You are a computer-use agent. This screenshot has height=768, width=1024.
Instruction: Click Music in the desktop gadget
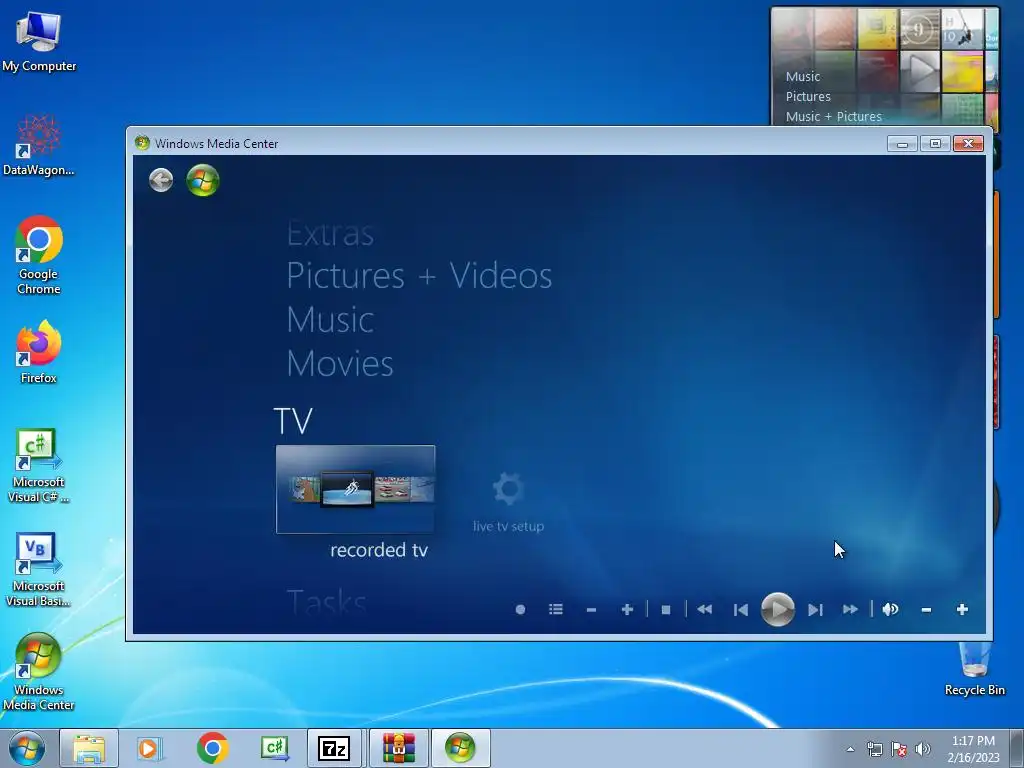[x=803, y=76]
